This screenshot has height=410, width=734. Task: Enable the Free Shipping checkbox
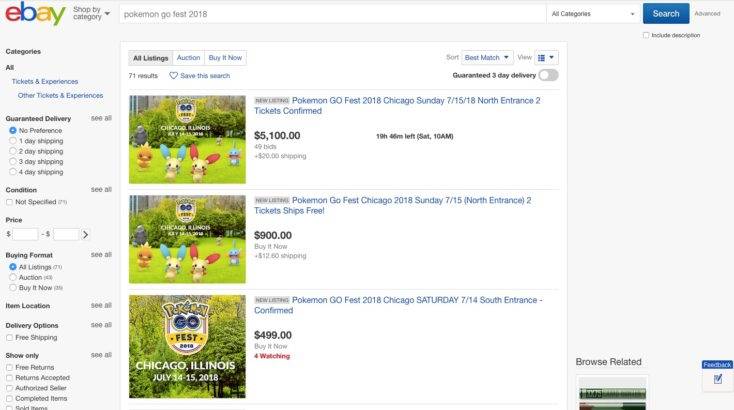pyautogui.click(x=9, y=337)
